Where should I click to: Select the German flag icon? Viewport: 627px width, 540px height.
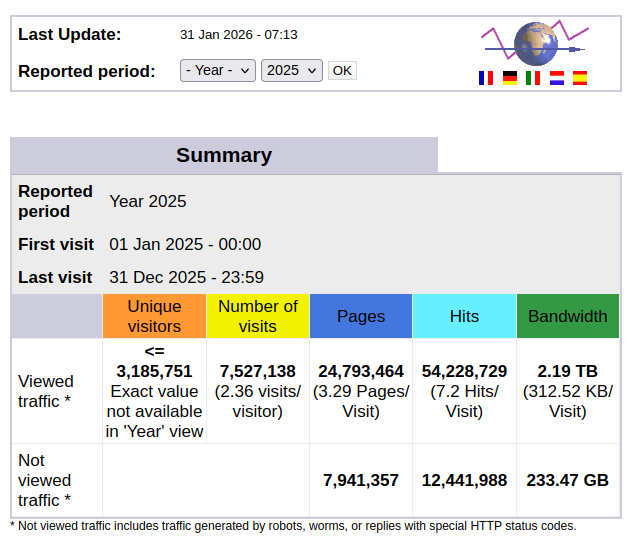(510, 78)
